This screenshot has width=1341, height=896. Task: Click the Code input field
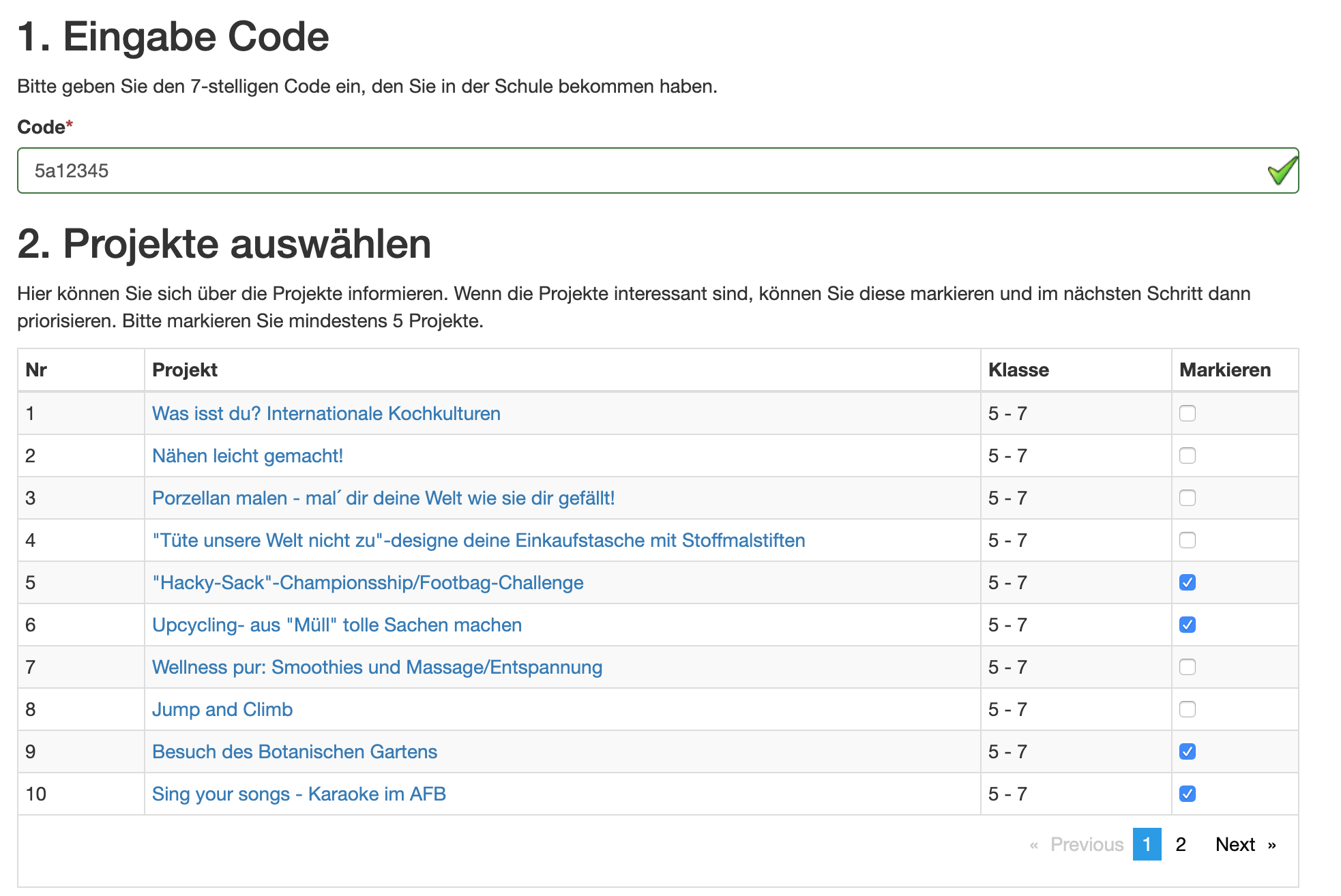[658, 170]
